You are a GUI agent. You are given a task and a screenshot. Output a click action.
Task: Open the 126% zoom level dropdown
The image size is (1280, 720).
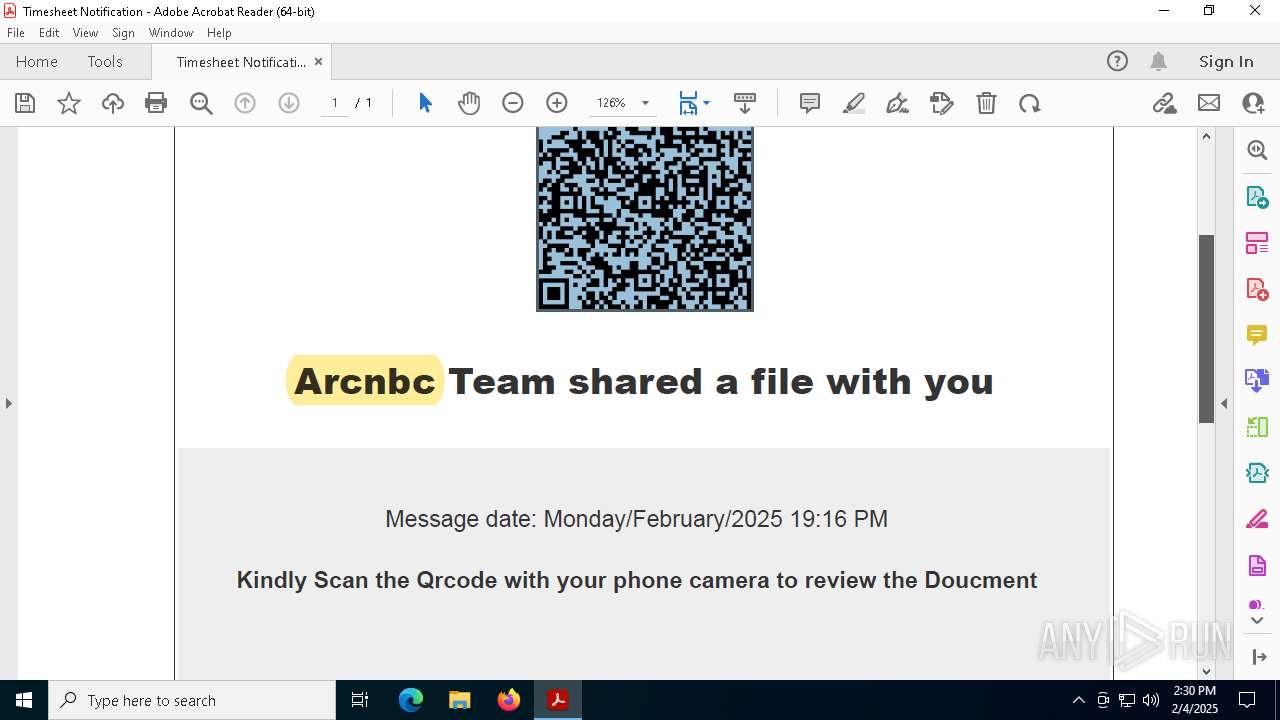click(x=645, y=103)
